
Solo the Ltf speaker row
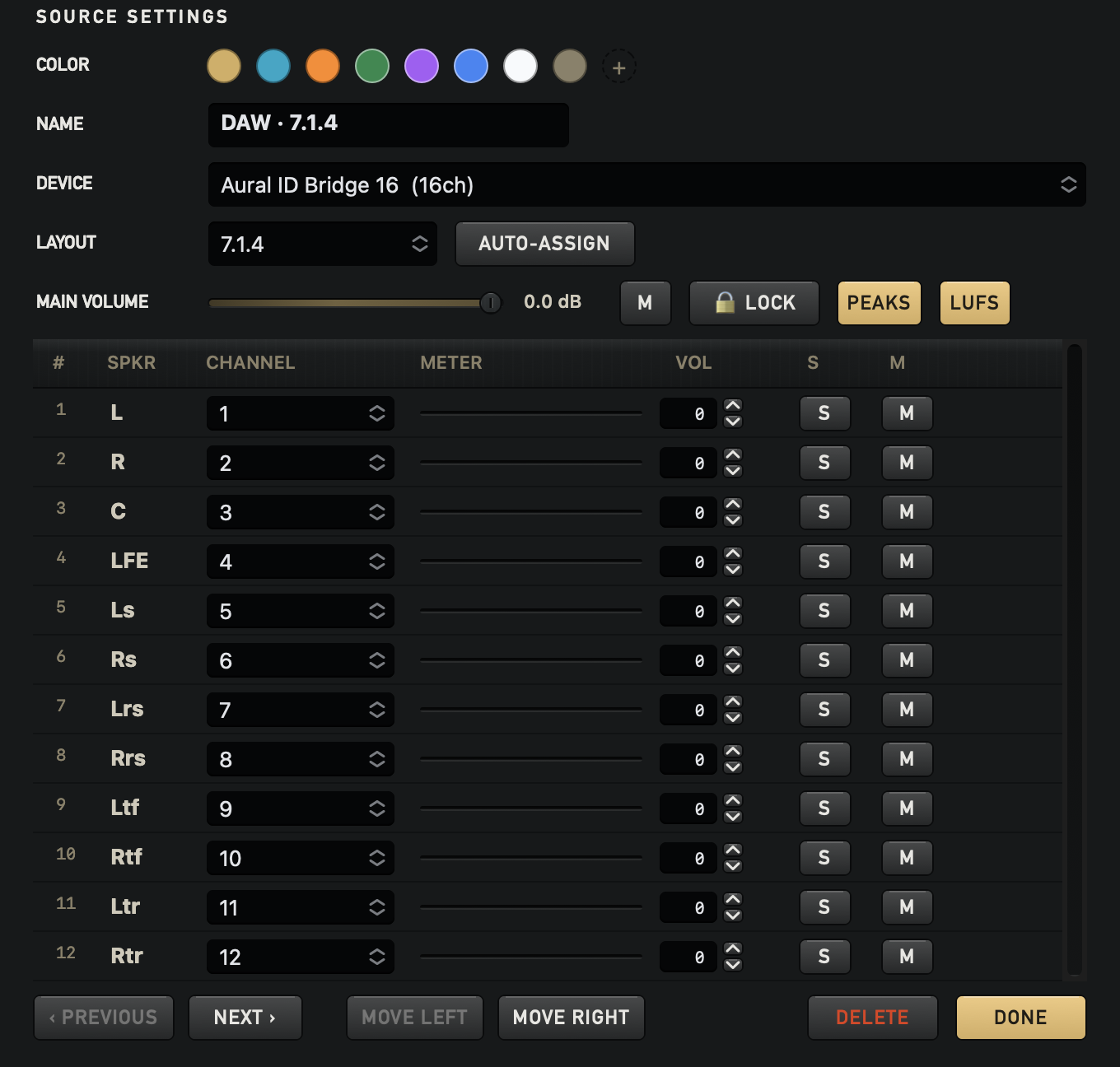824,808
